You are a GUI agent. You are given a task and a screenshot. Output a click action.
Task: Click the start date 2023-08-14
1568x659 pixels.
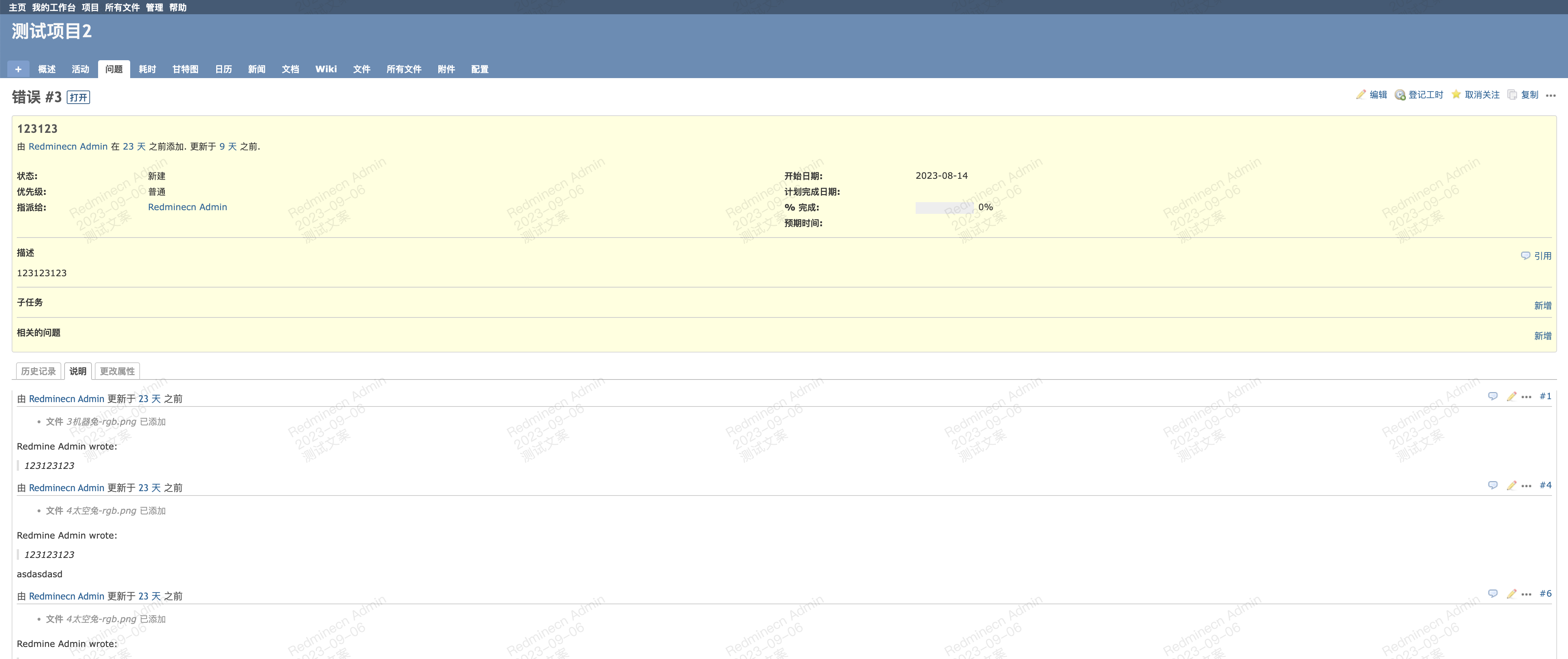coord(942,176)
